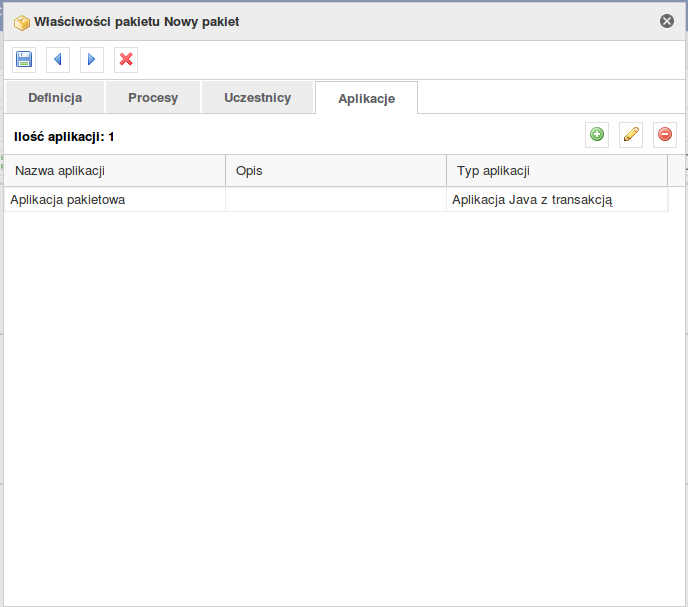Screen dimensions: 688x607
Task: Close the package properties dialog
Action: pyautogui.click(x=667, y=21)
